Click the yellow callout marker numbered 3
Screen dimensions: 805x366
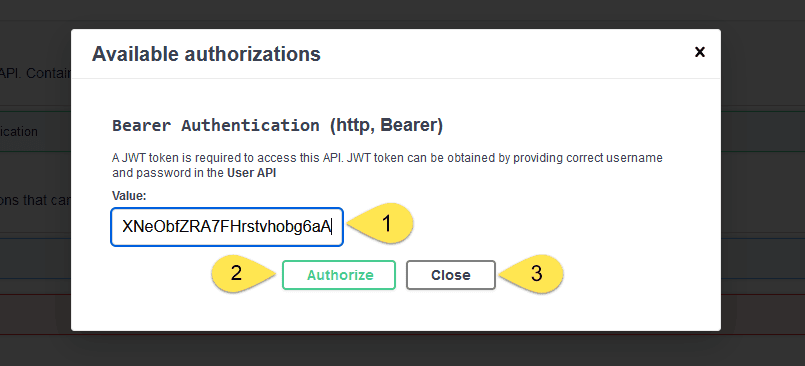tap(531, 274)
